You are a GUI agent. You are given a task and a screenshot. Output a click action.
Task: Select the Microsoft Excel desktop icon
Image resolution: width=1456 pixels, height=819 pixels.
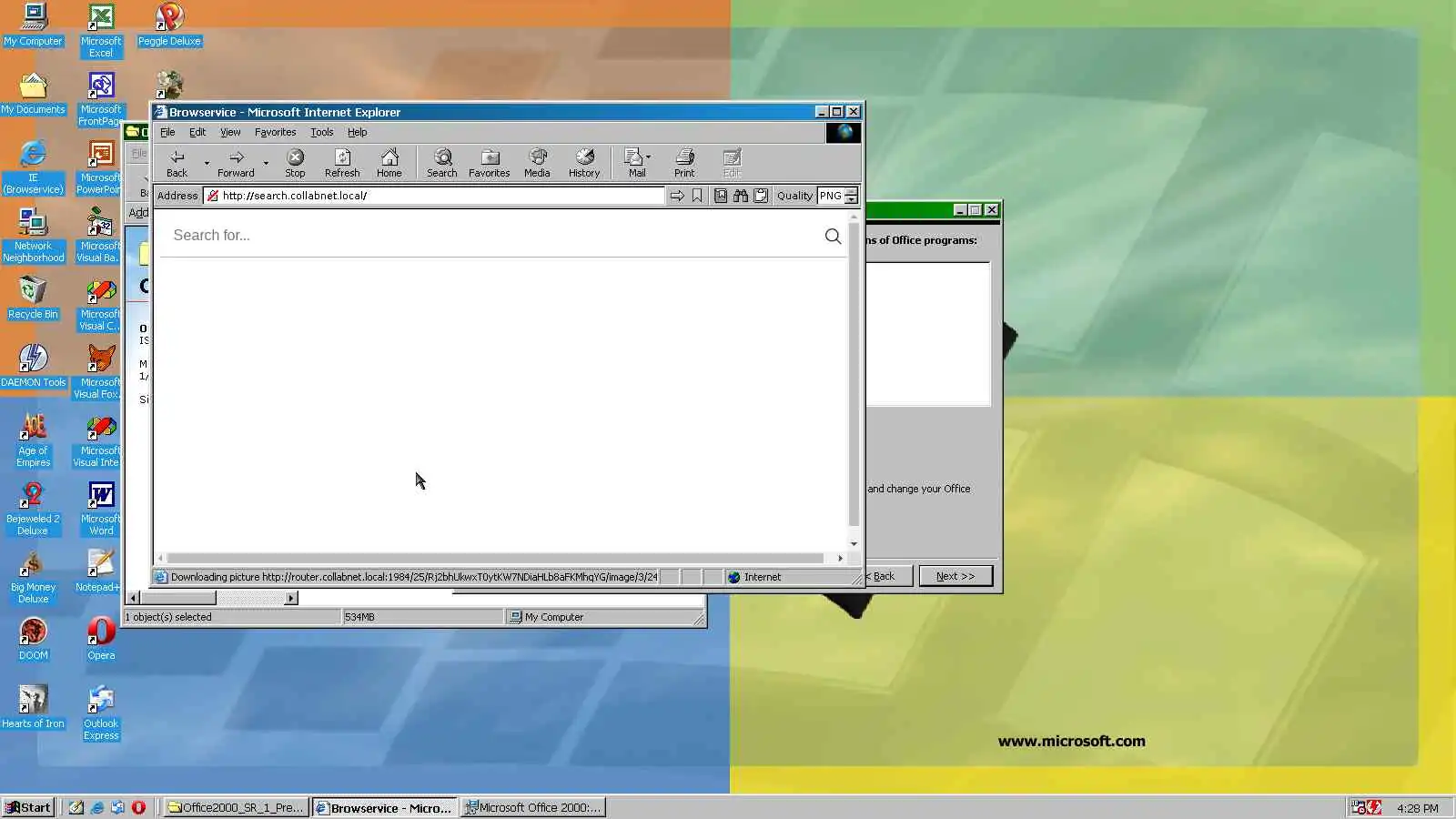coord(101,31)
